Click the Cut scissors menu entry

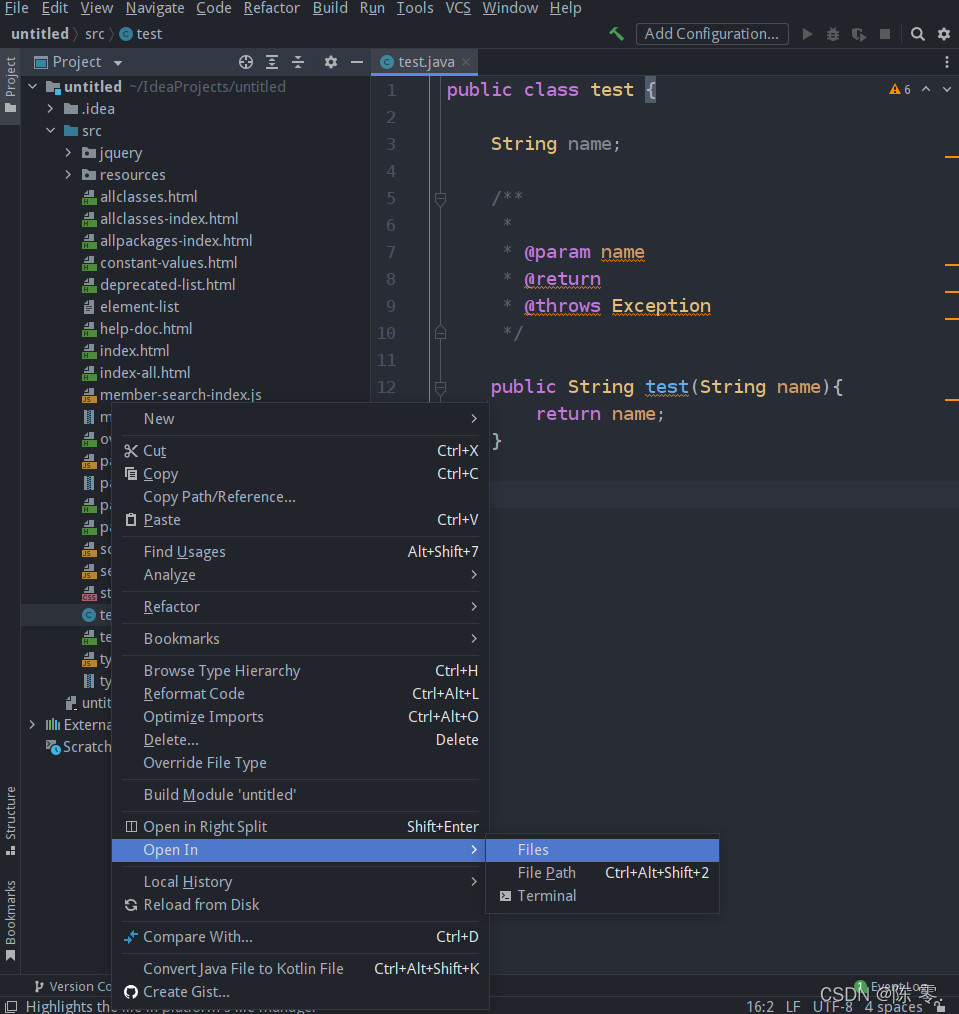(x=301, y=451)
